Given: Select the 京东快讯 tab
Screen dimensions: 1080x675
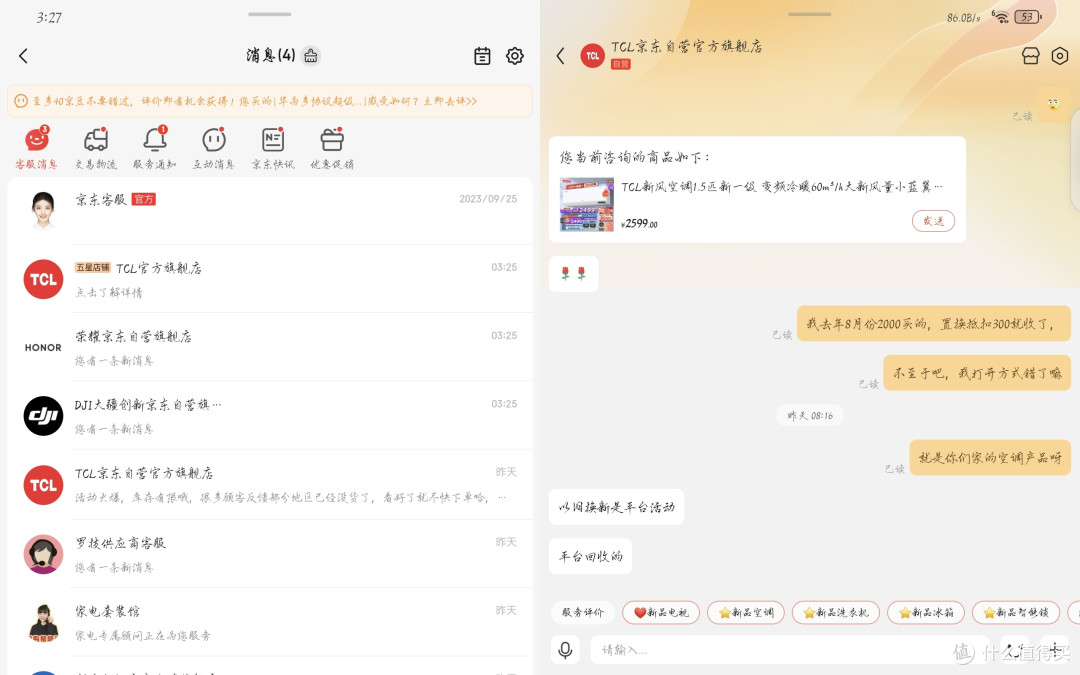Looking at the screenshot, I should 273,148.
